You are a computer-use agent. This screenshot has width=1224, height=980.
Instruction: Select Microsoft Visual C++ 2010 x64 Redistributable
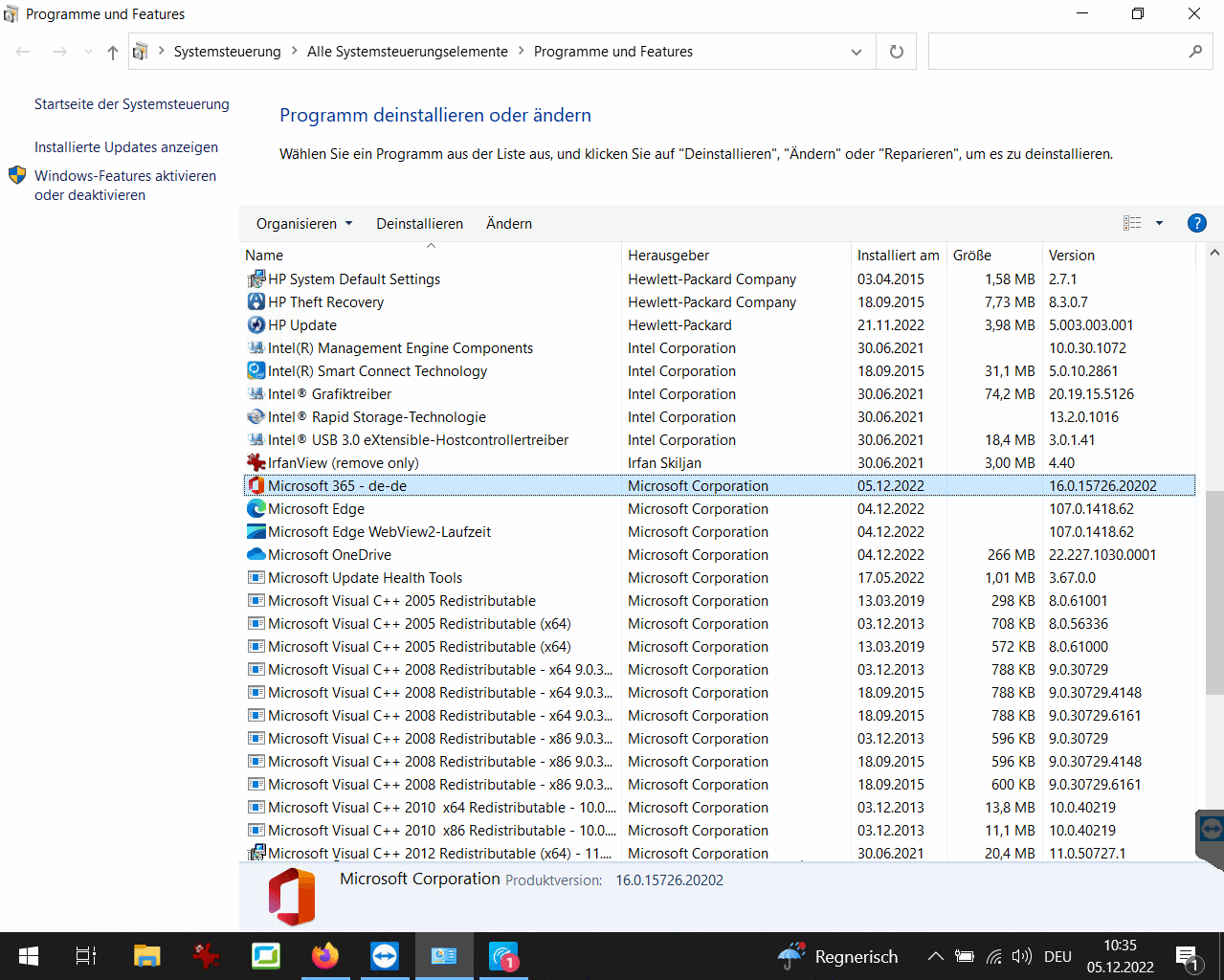click(x=720, y=808)
